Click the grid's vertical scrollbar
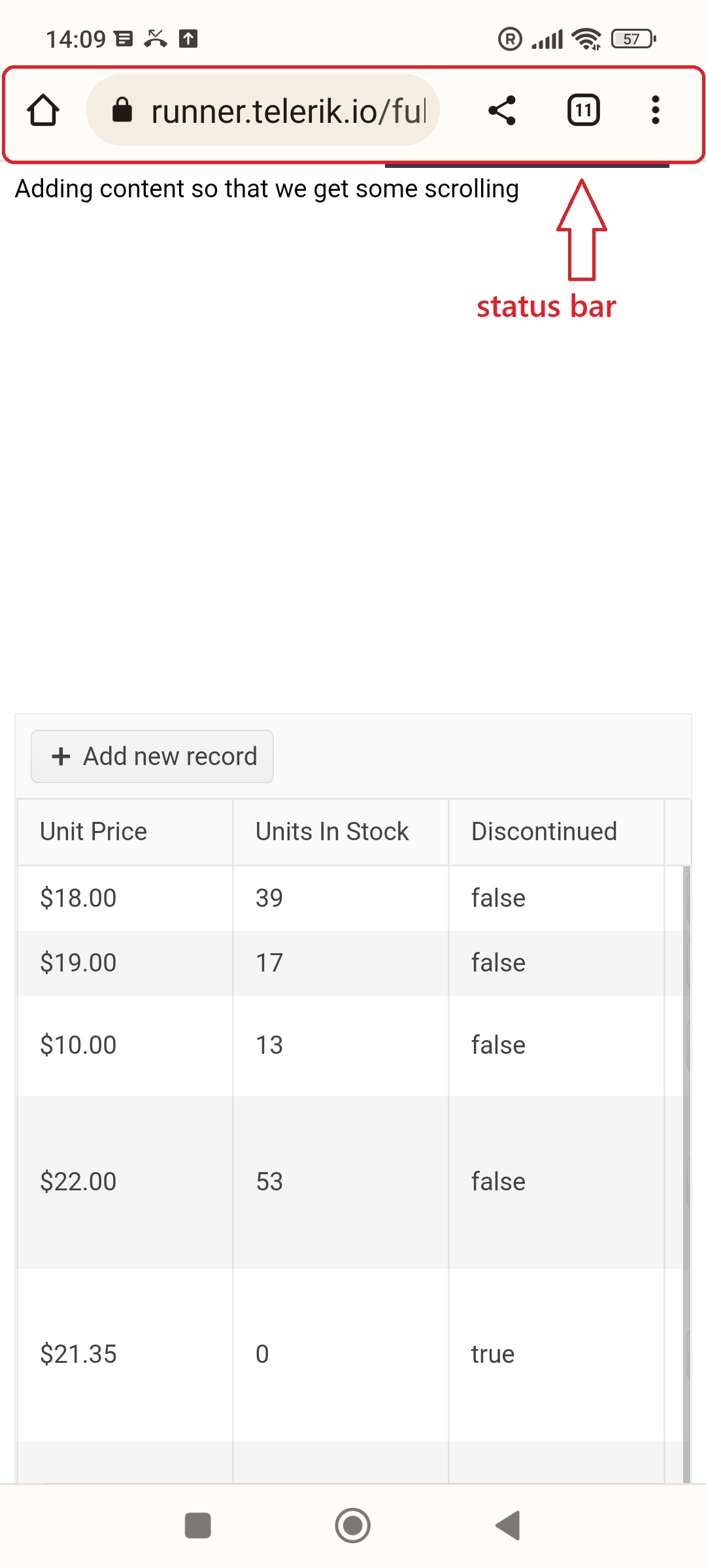This screenshot has height=1568, width=706. [x=686, y=1176]
